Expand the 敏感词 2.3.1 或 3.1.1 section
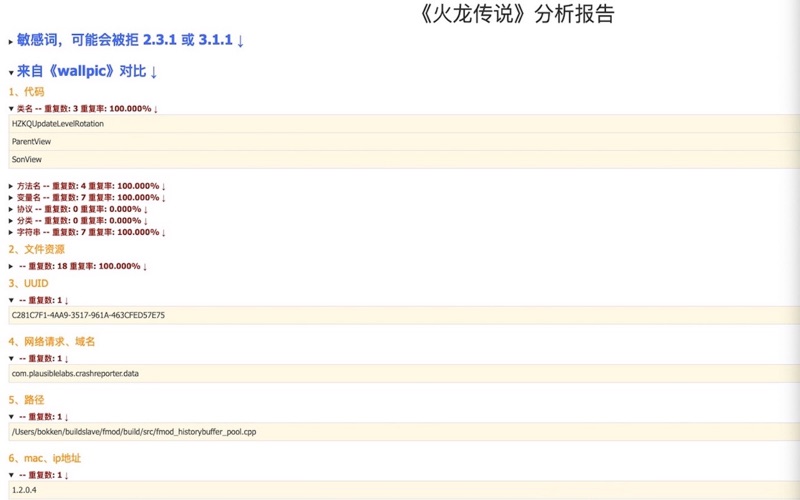The image size is (800, 500). click(126, 40)
